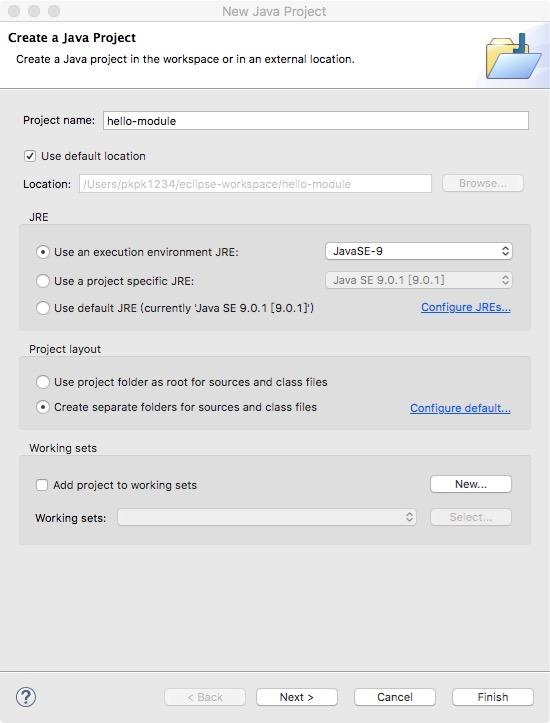Open the Configure JREs link
The image size is (550, 723).
pos(466,307)
